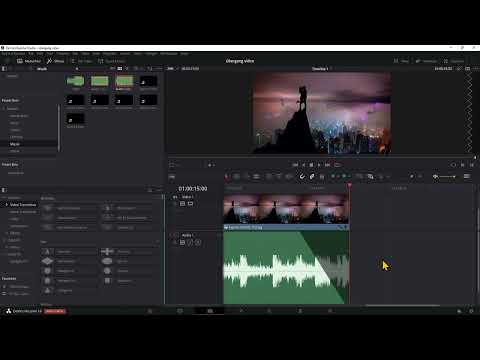This screenshot has width=480, height=360.
Task: Select the audio clip thumbnail in the third row
Action: pyautogui.click(x=76, y=119)
